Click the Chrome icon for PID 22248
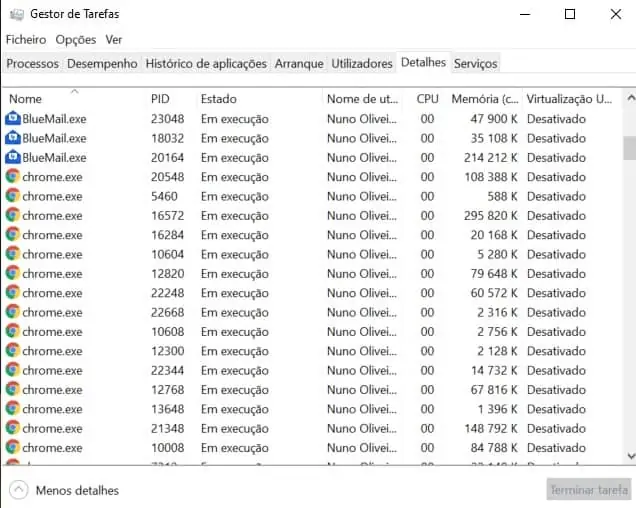This screenshot has width=636, height=508. [13, 293]
